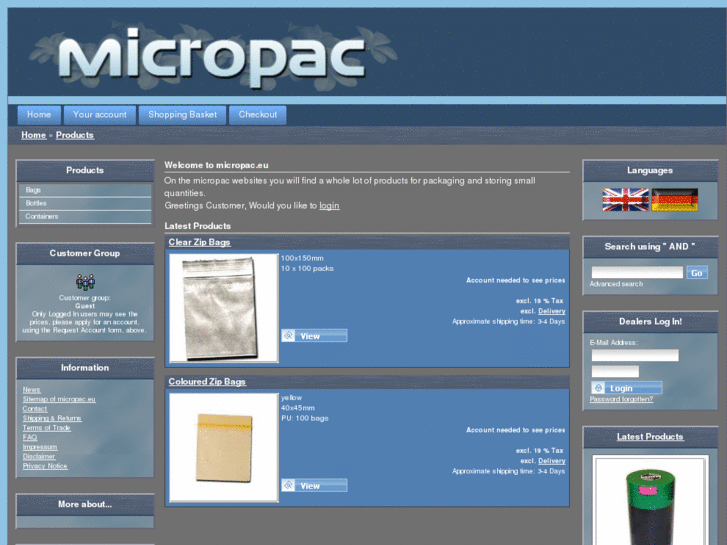Open the Terms of Trade link
The width and height of the screenshot is (727, 545).
click(x=46, y=428)
